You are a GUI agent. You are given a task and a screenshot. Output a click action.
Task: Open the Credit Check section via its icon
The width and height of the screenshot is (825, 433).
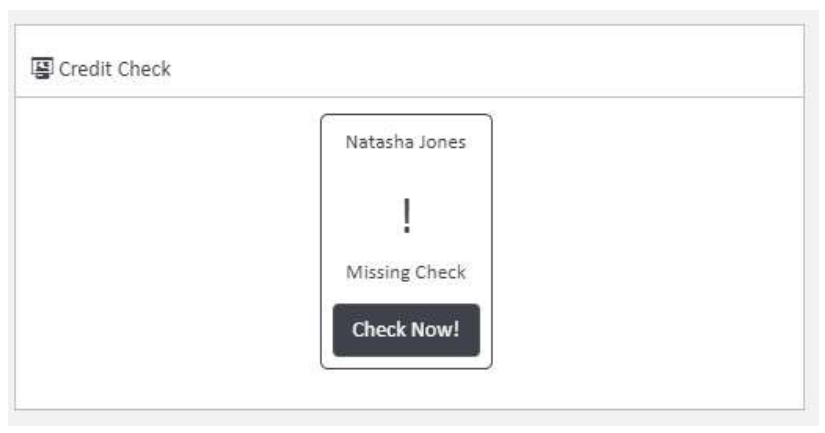[x=42, y=69]
